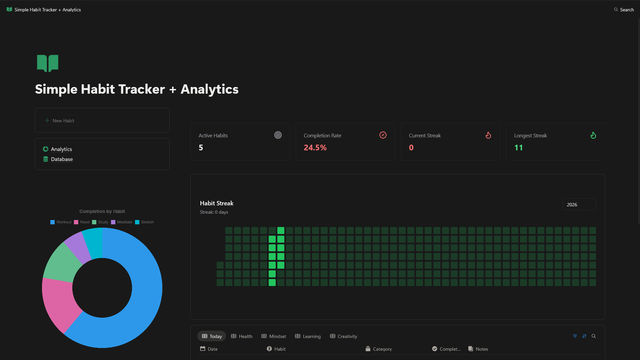The height and width of the screenshot is (360, 640).
Task: Open the Search button in top bar
Action: tap(624, 9)
